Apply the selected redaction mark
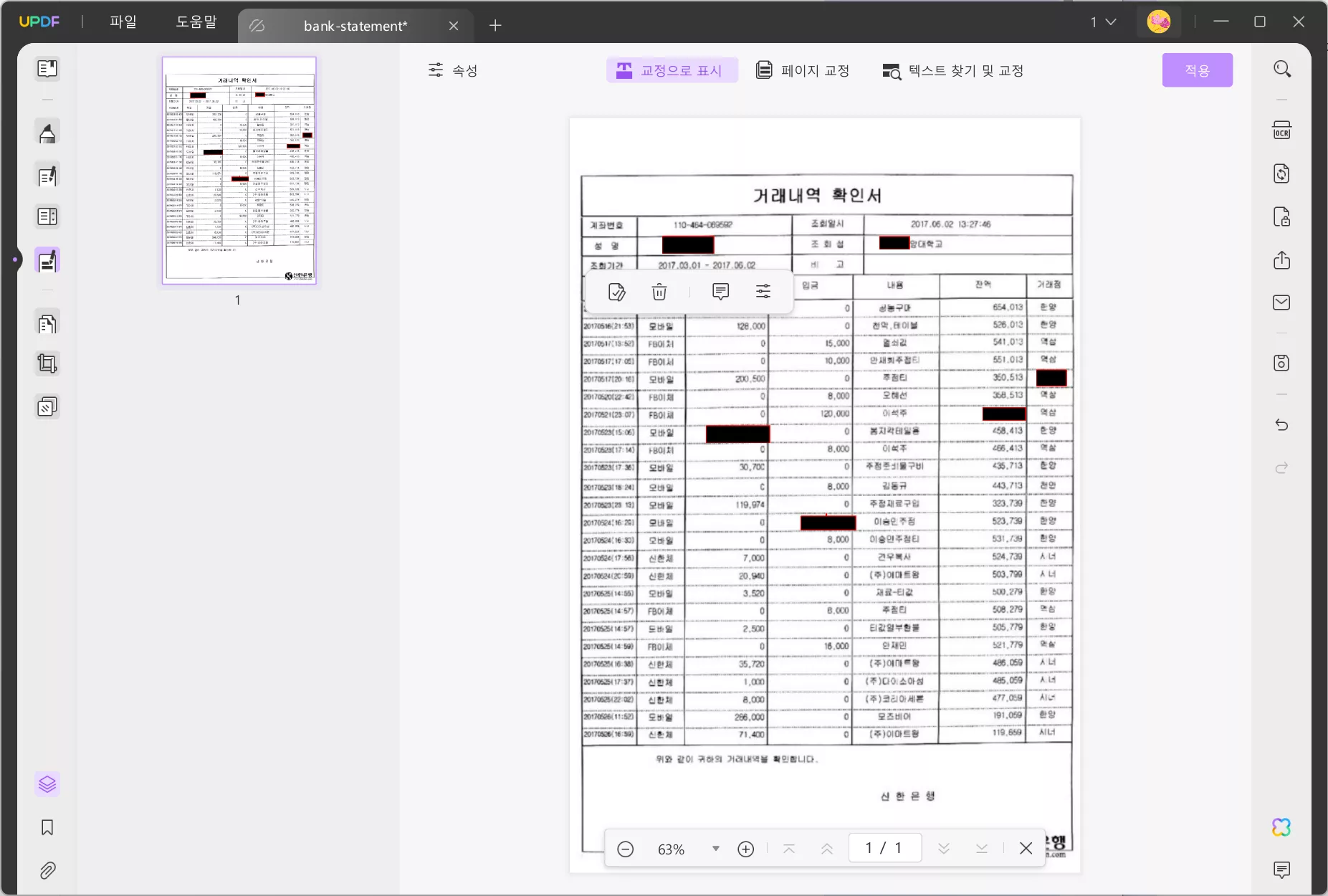This screenshot has height=896, width=1328. click(616, 292)
